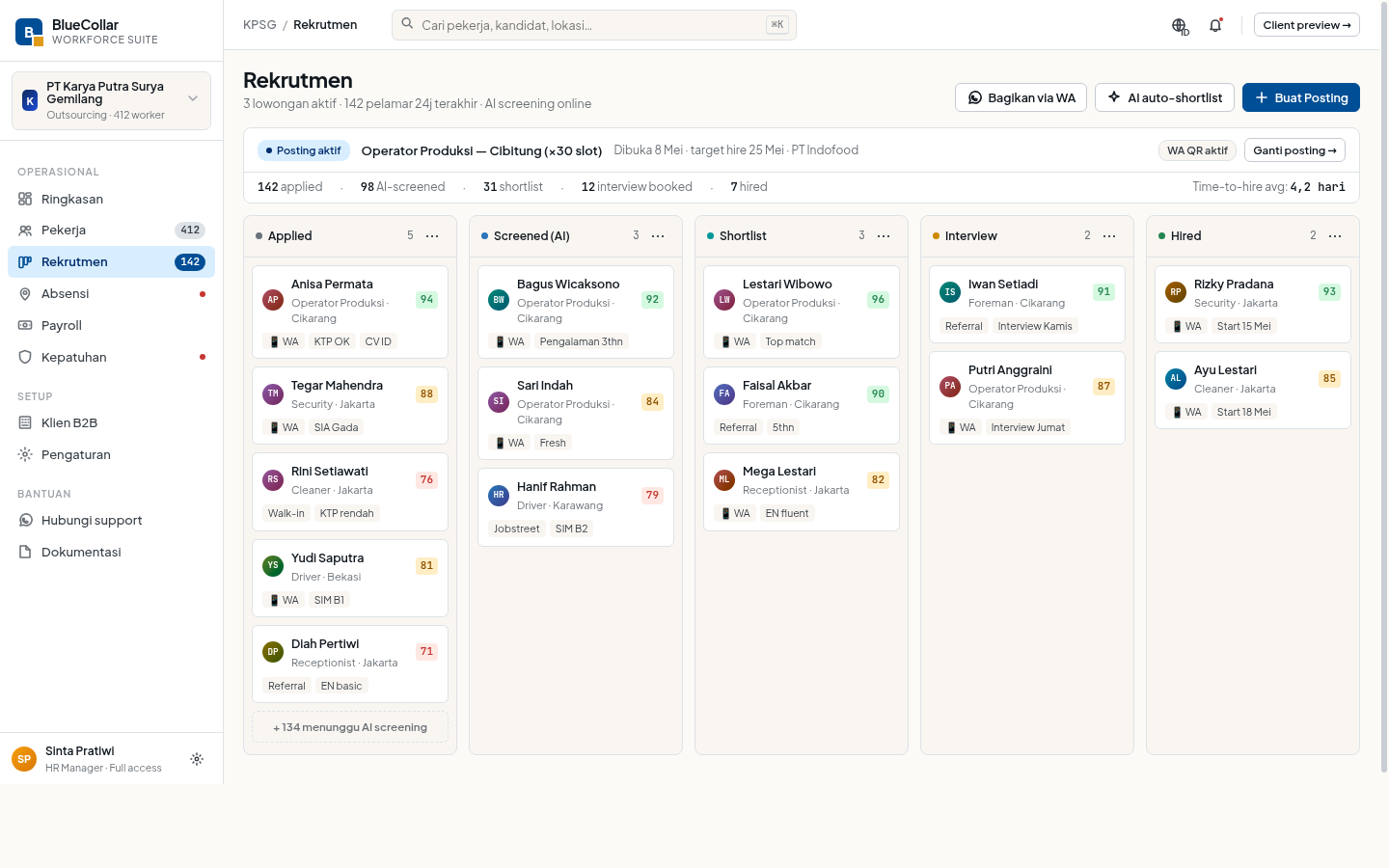Image resolution: width=1389 pixels, height=868 pixels.
Task: Open the Applied column options menu
Action: (x=432, y=236)
